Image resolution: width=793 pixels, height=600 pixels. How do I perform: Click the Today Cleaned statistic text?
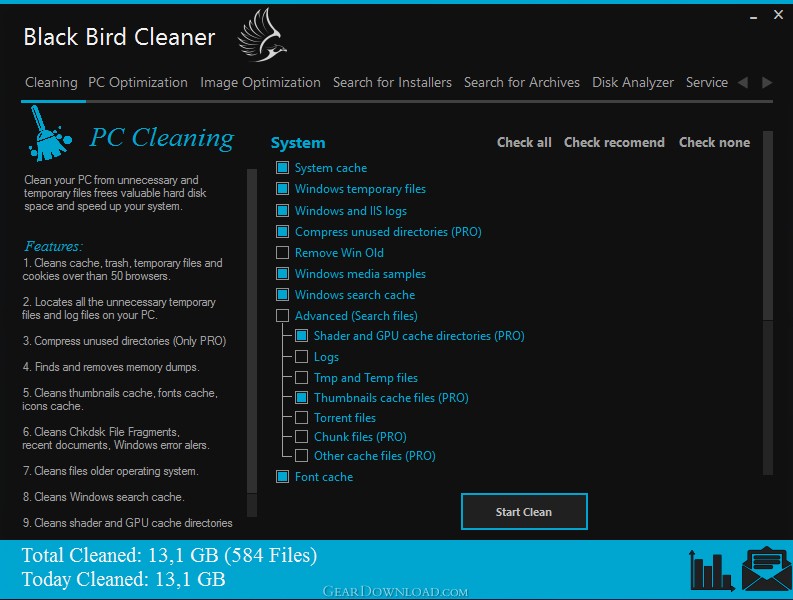123,579
